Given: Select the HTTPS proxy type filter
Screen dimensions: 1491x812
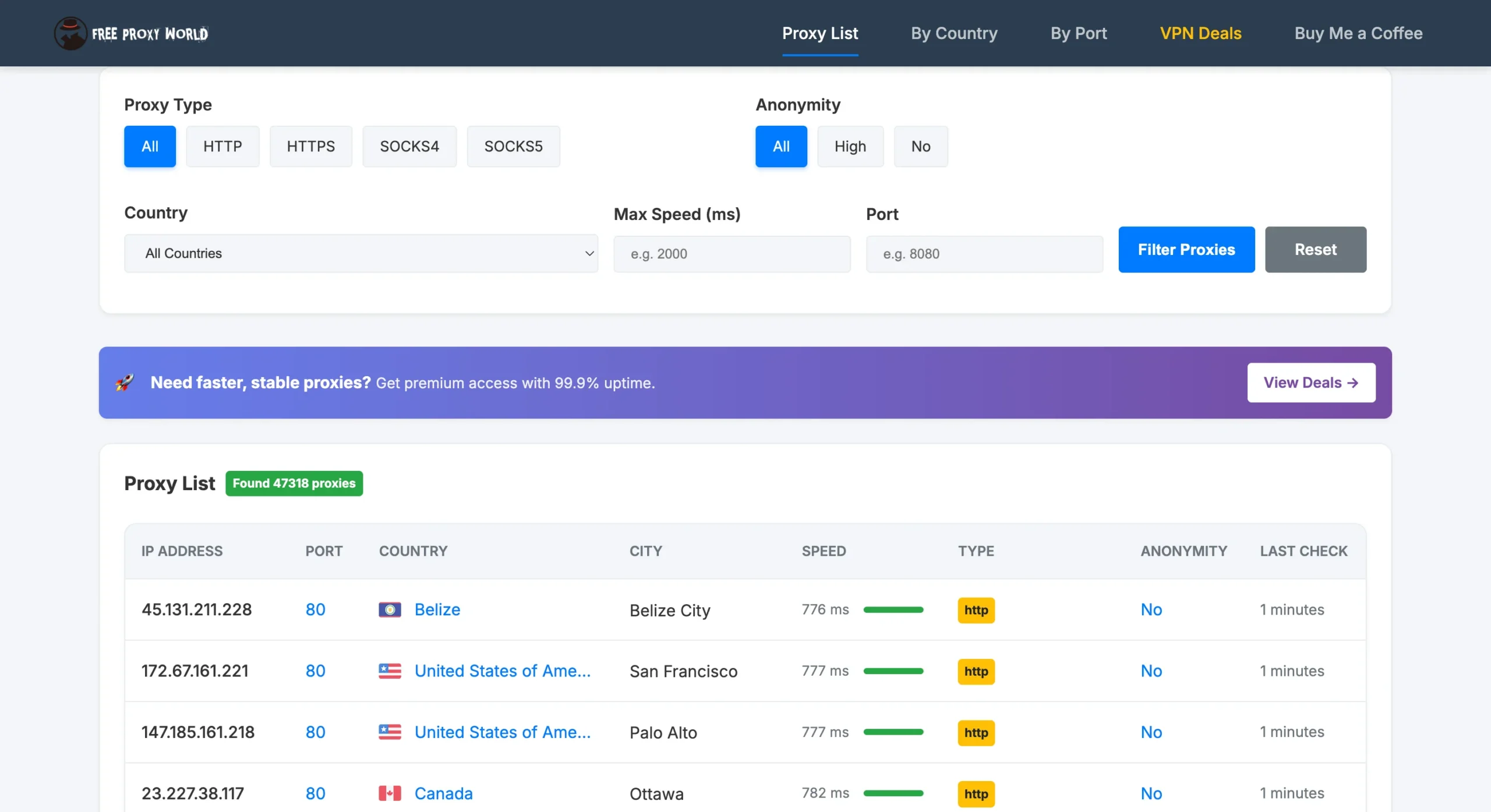Looking at the screenshot, I should click(x=310, y=146).
